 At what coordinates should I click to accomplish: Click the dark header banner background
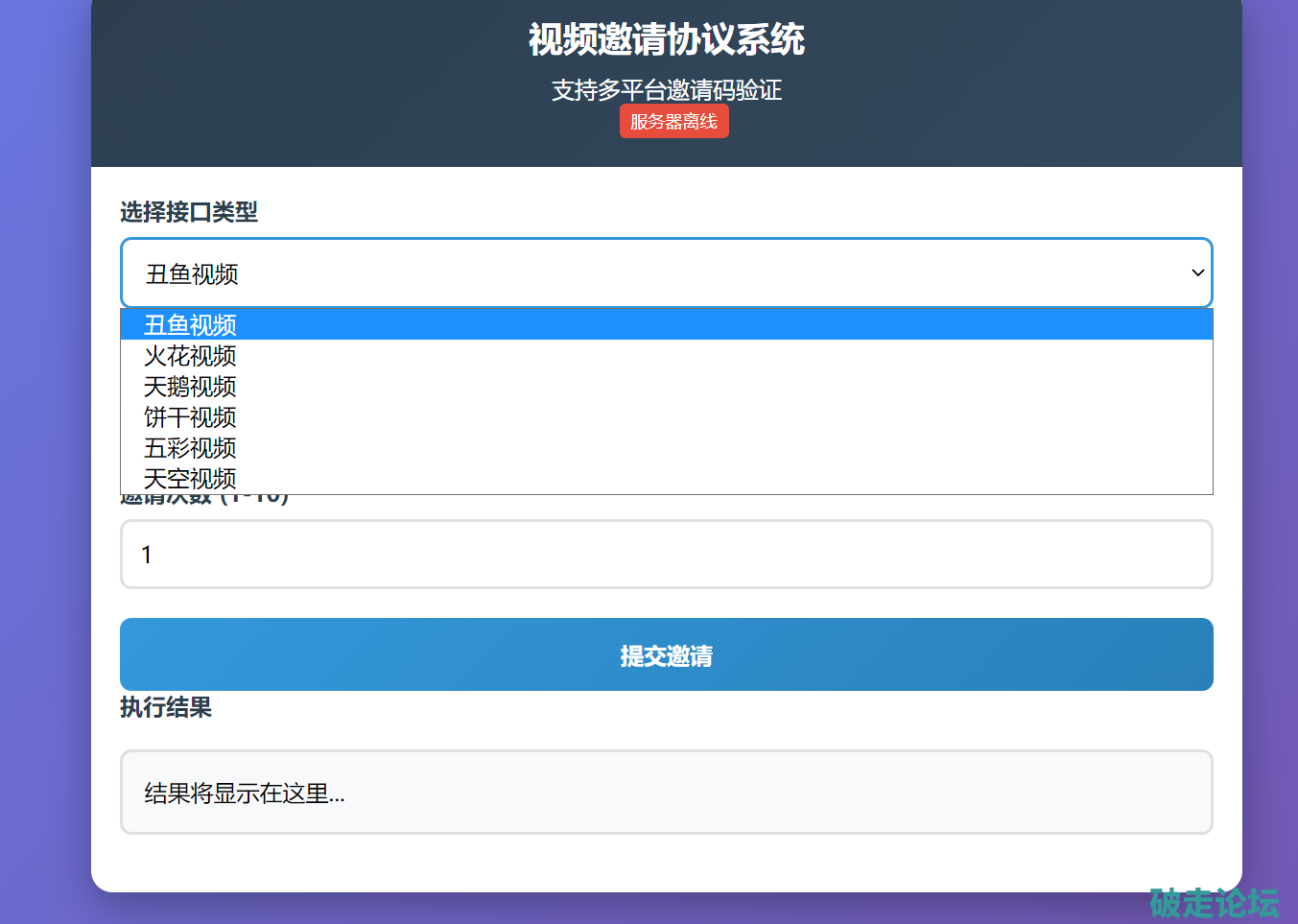(x=288, y=86)
